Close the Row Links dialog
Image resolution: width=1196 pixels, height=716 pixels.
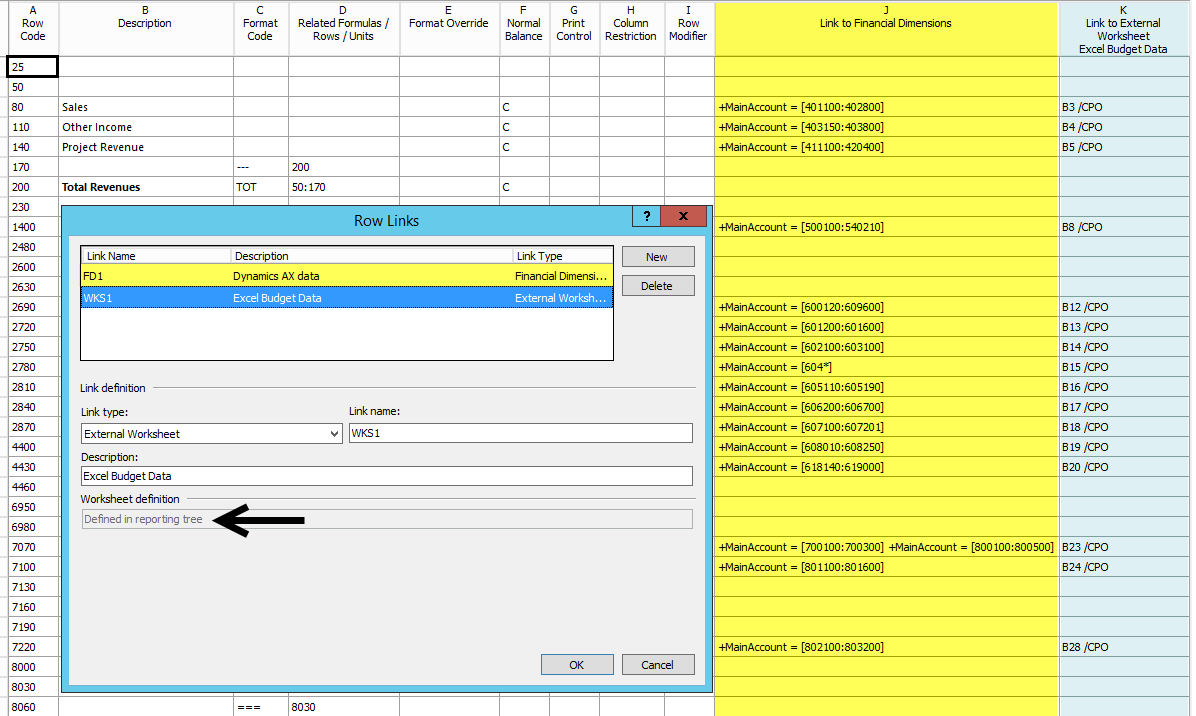click(684, 216)
